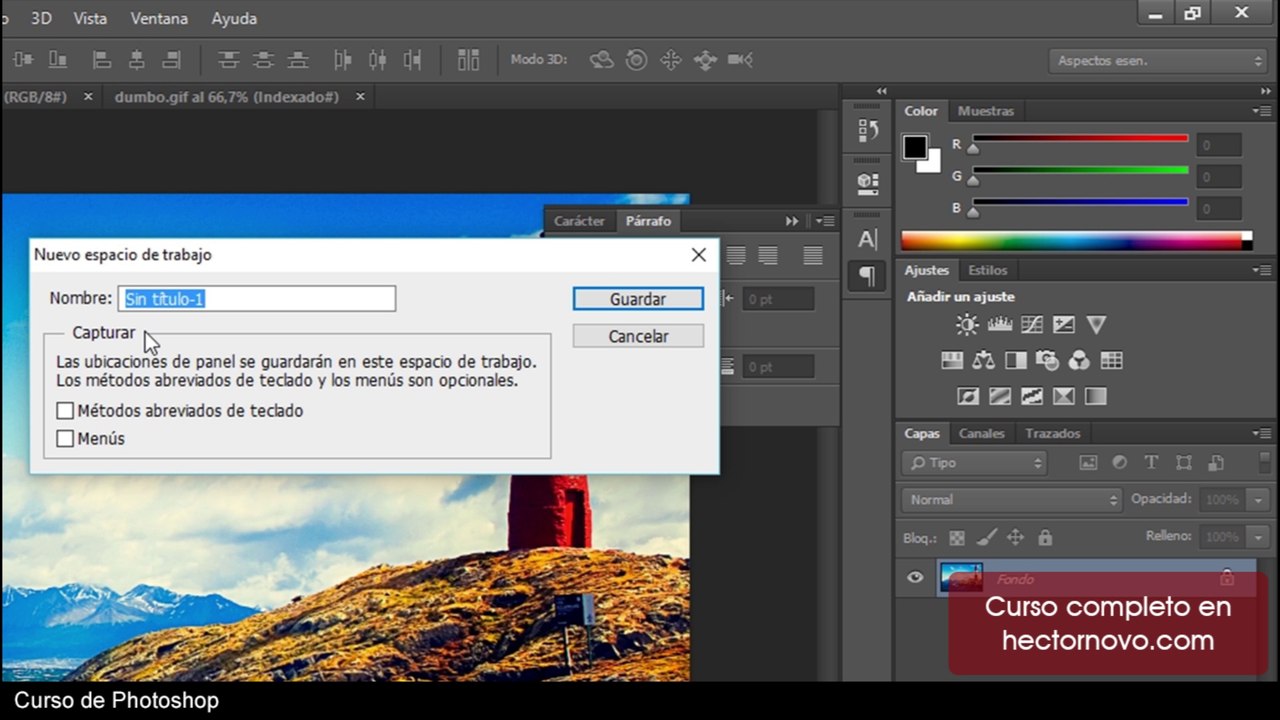1280x720 pixels.
Task: Click the Guardar button
Action: tap(638, 299)
